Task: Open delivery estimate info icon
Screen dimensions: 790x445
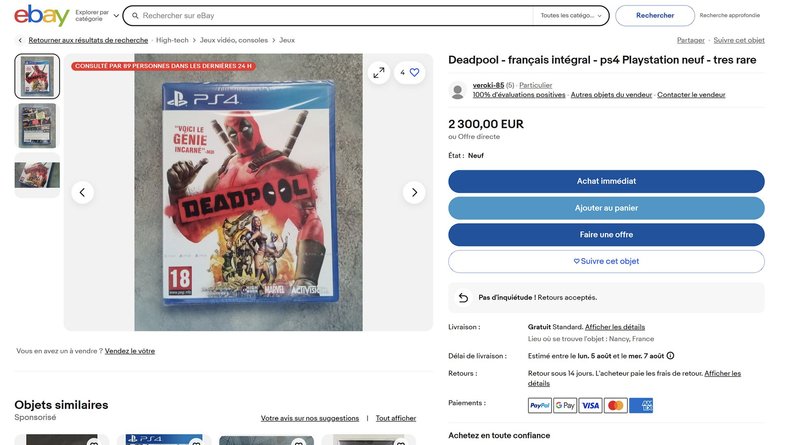Action: [670, 356]
